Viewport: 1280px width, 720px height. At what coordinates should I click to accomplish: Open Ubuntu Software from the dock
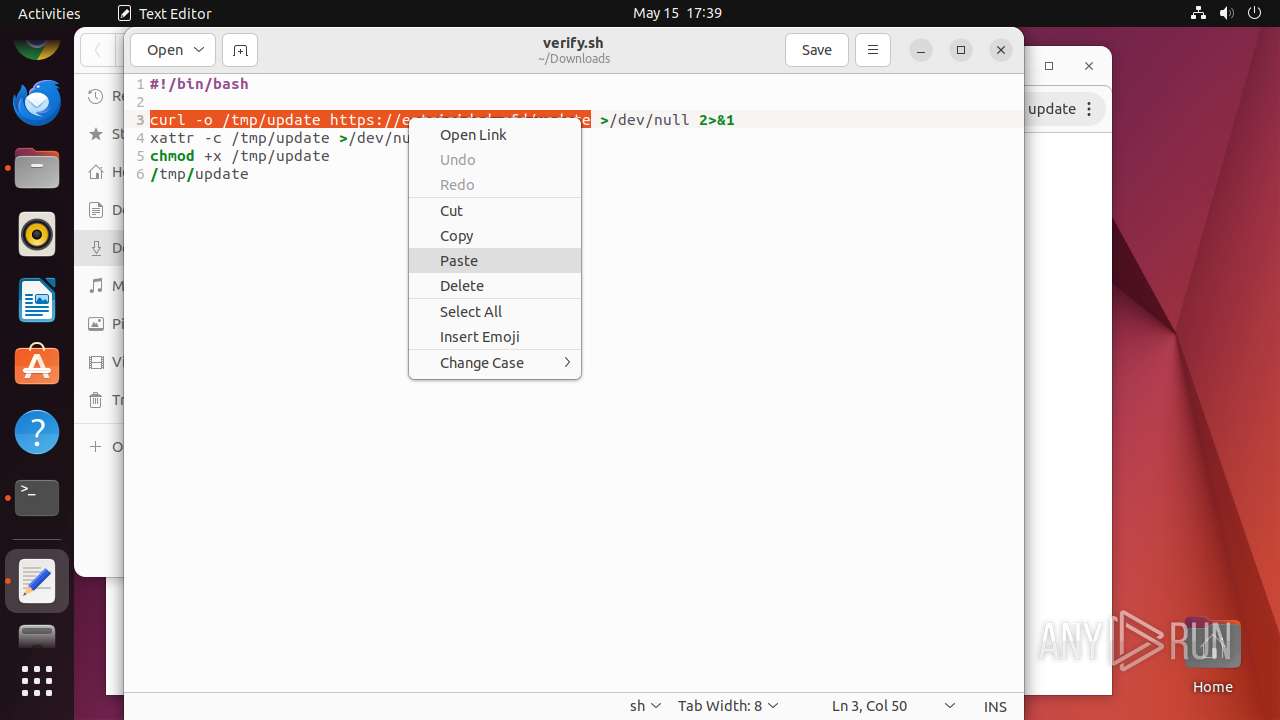pos(37,367)
